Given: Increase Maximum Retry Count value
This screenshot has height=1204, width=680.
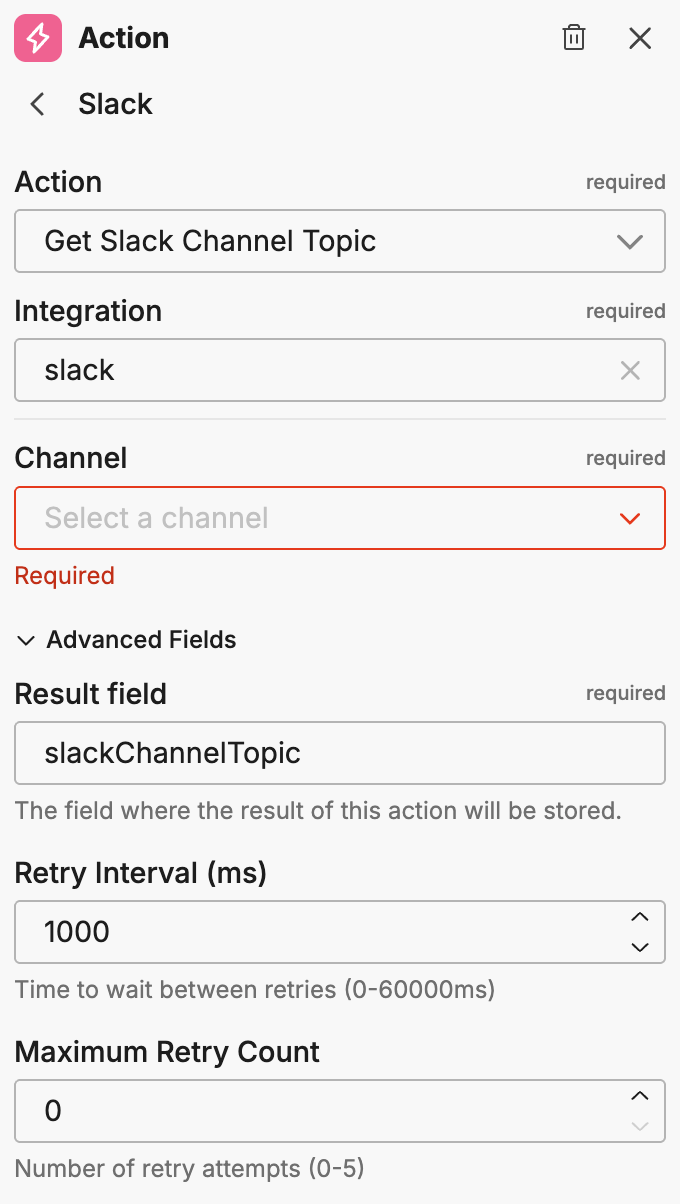Looking at the screenshot, I should point(640,1096).
